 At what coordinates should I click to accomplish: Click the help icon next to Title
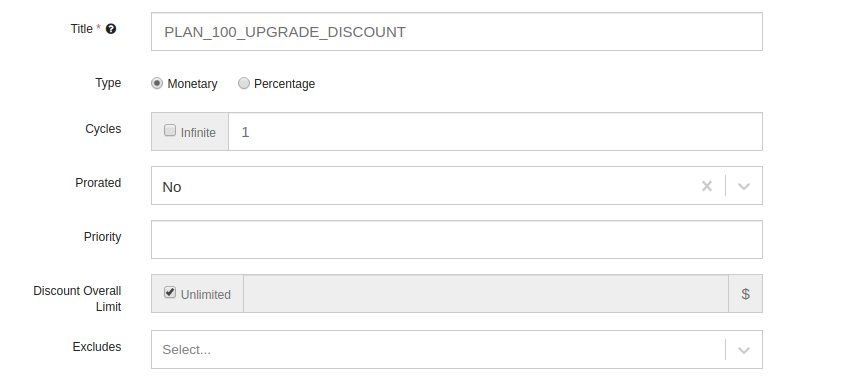pos(111,29)
